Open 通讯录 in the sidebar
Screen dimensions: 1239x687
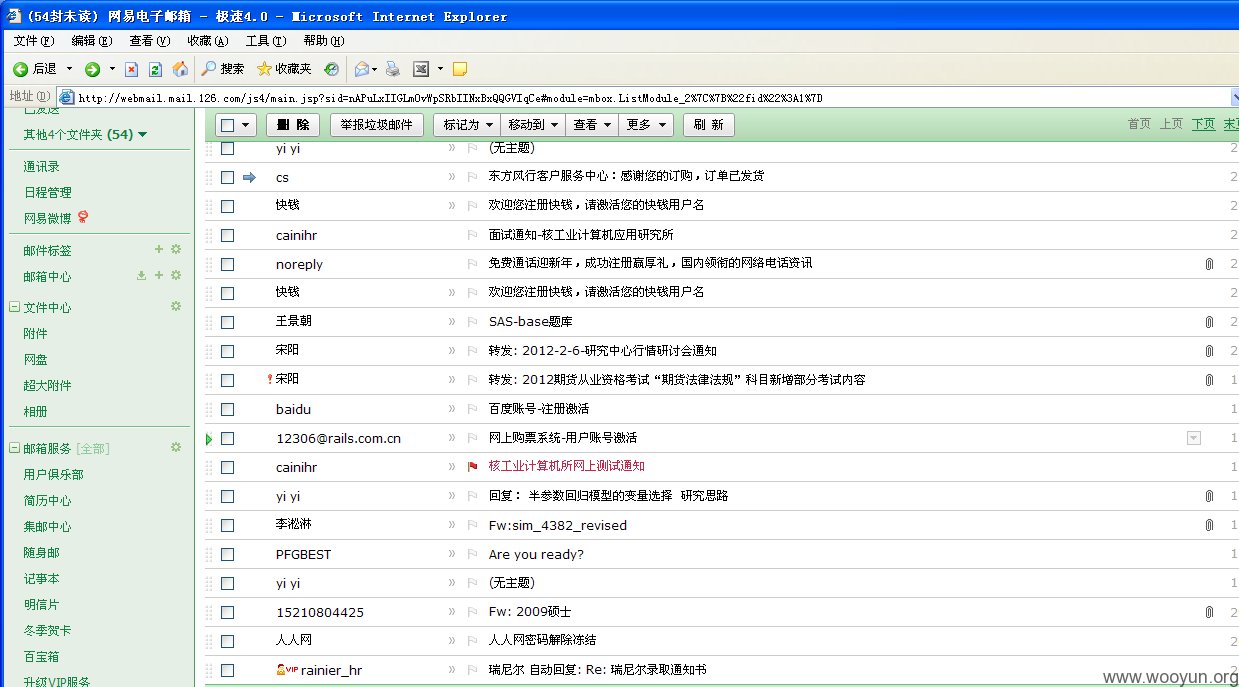point(42,167)
